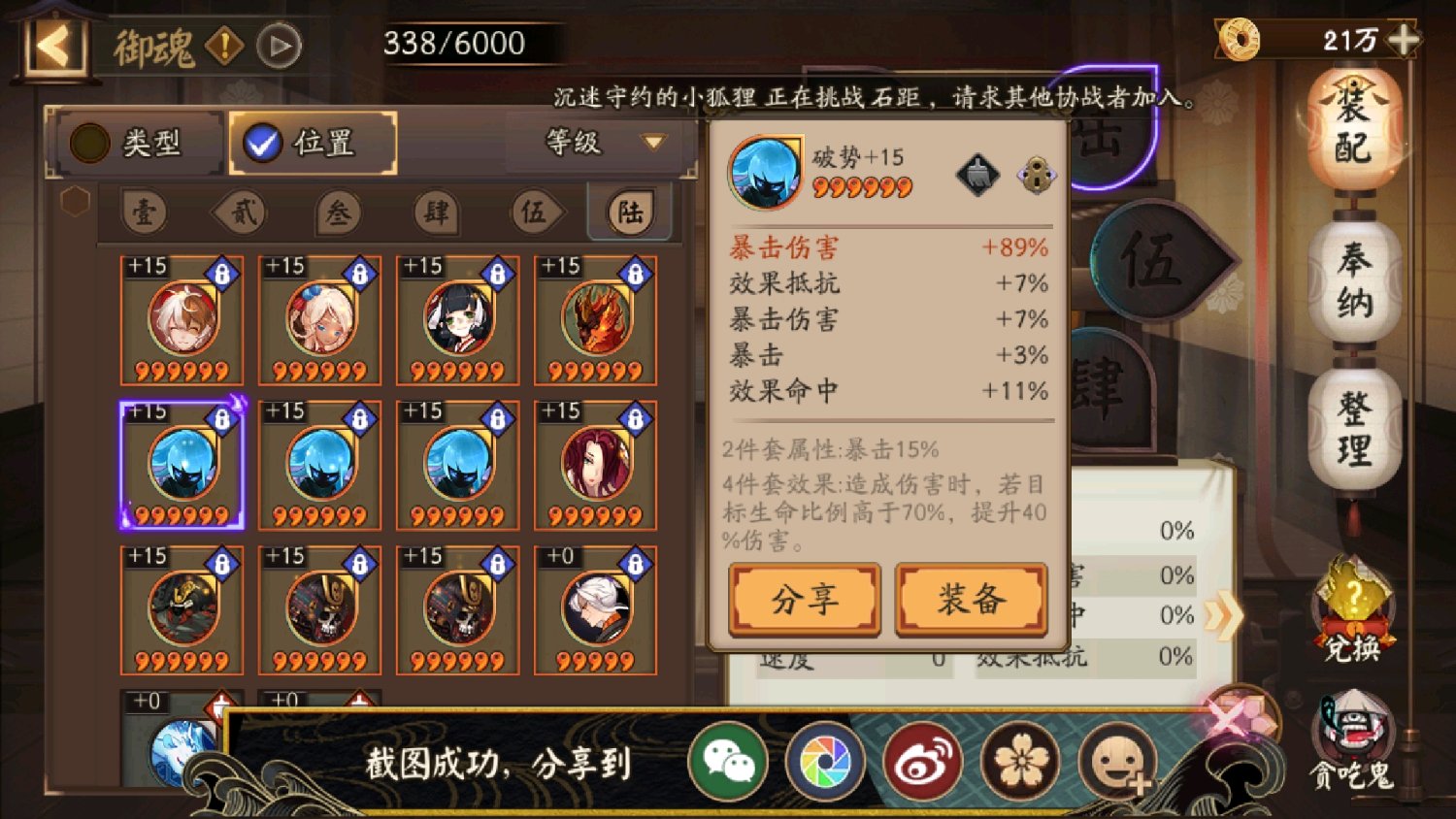Add gold coins with plus button
The width and height of the screenshot is (1456, 819).
(1404, 39)
